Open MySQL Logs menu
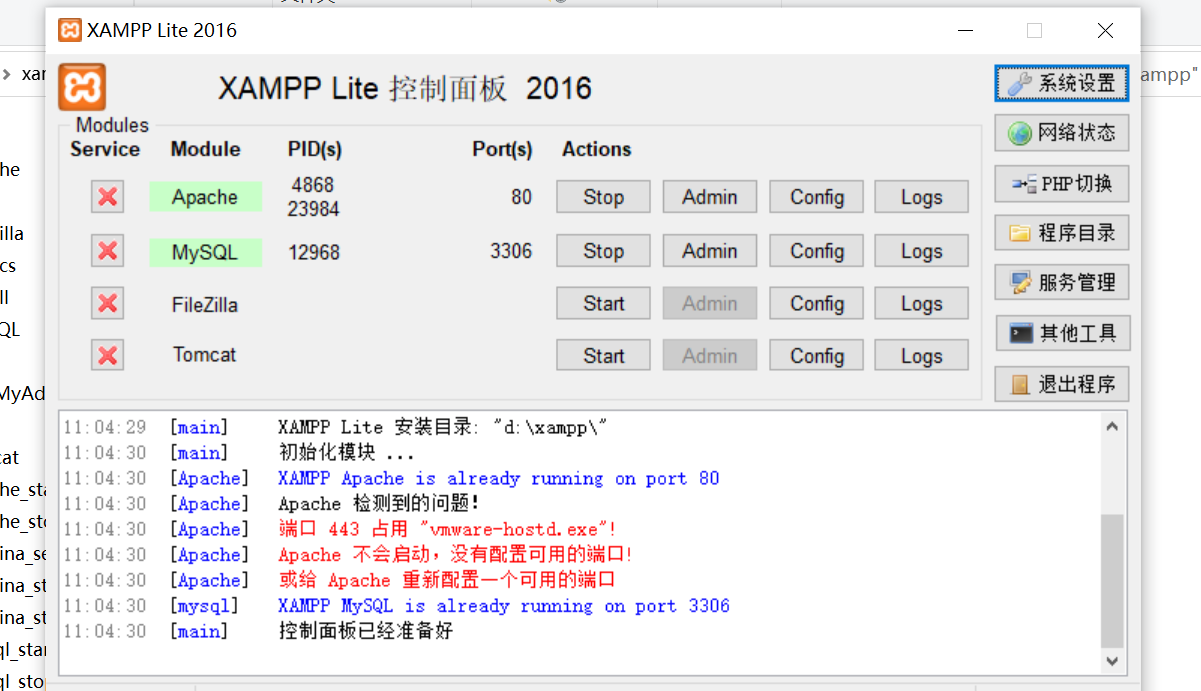 click(921, 251)
